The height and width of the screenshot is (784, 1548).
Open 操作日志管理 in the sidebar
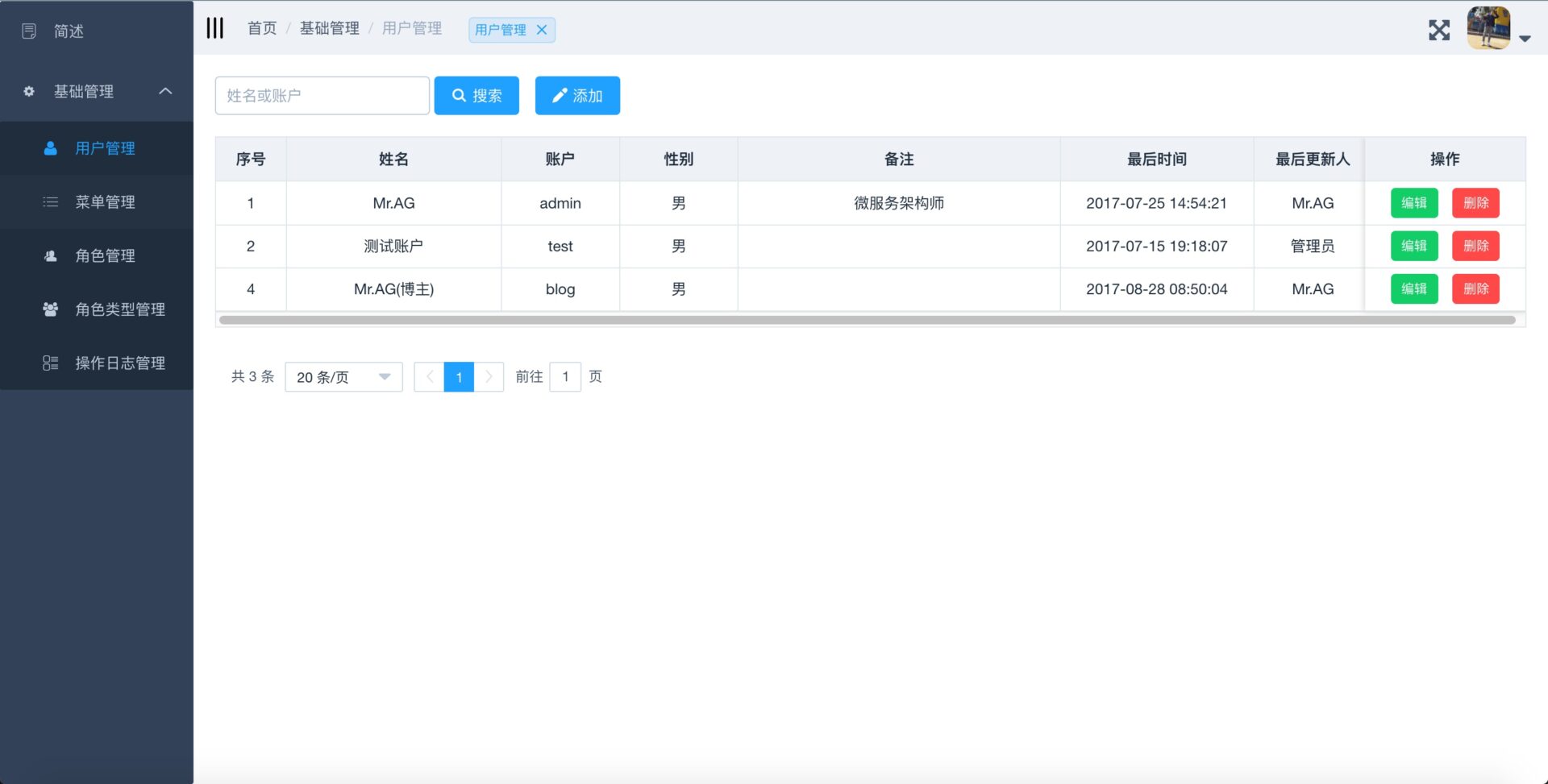point(97,363)
